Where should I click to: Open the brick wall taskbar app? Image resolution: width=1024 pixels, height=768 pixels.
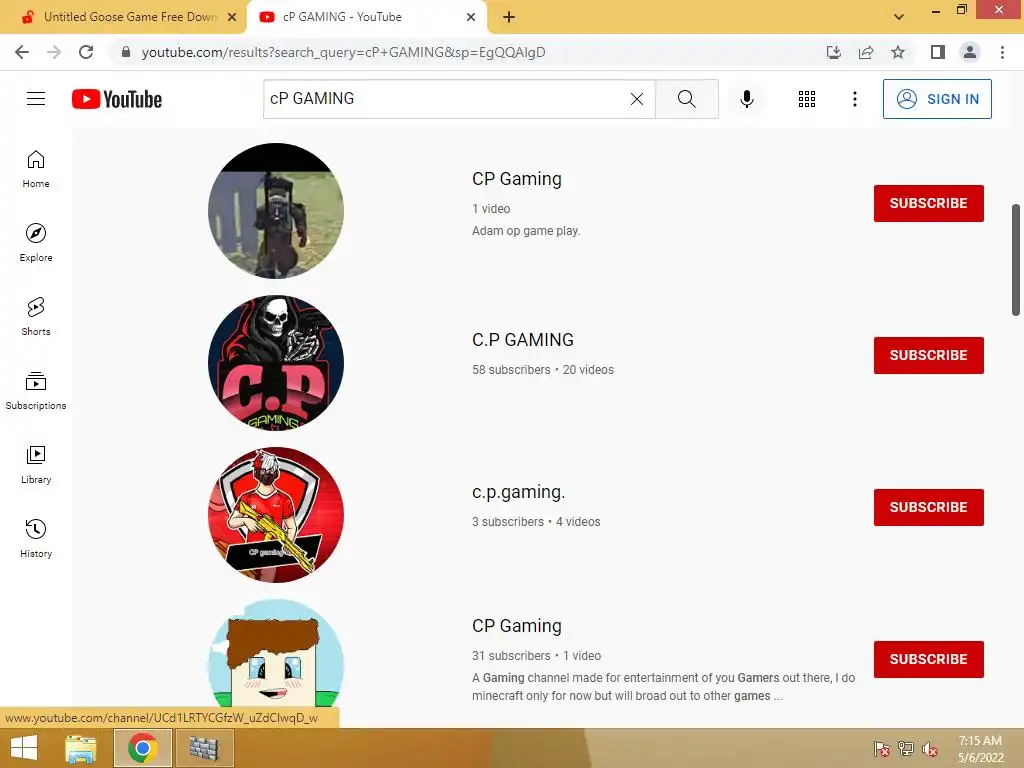coord(204,748)
